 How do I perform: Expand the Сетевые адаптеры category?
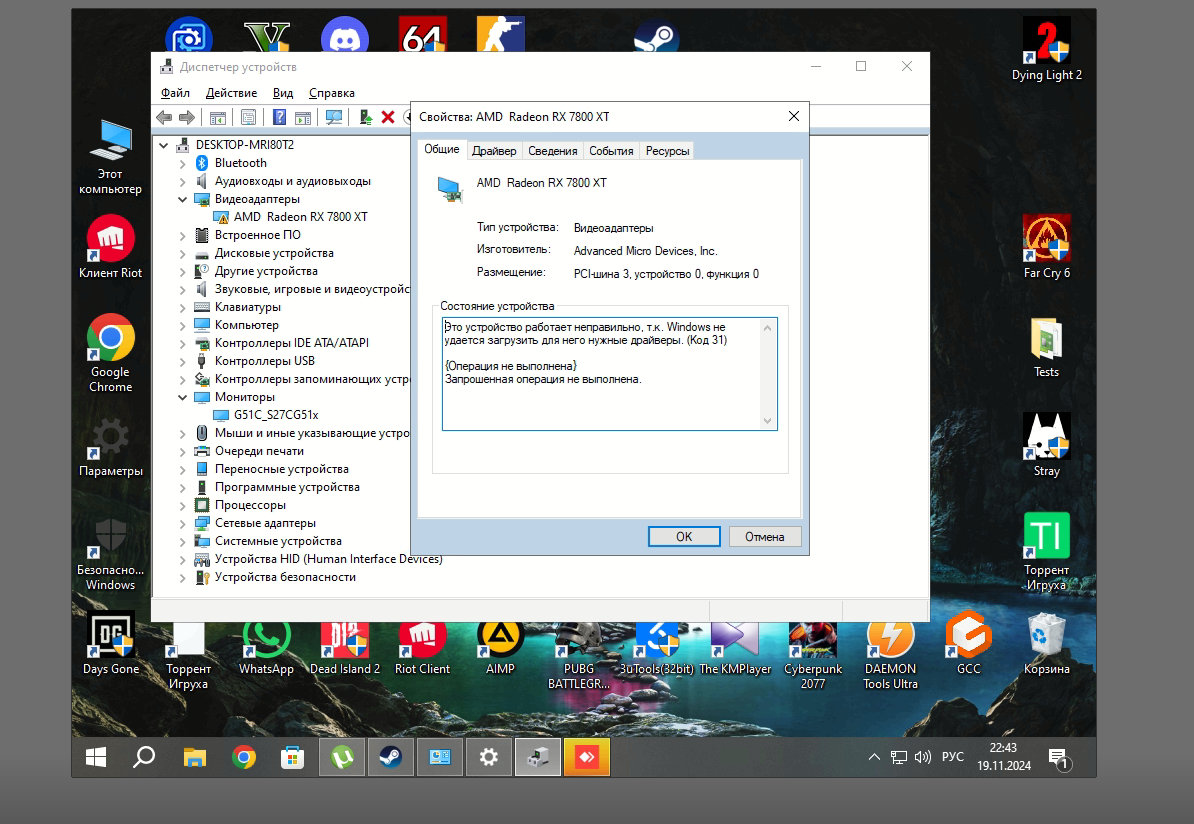182,523
